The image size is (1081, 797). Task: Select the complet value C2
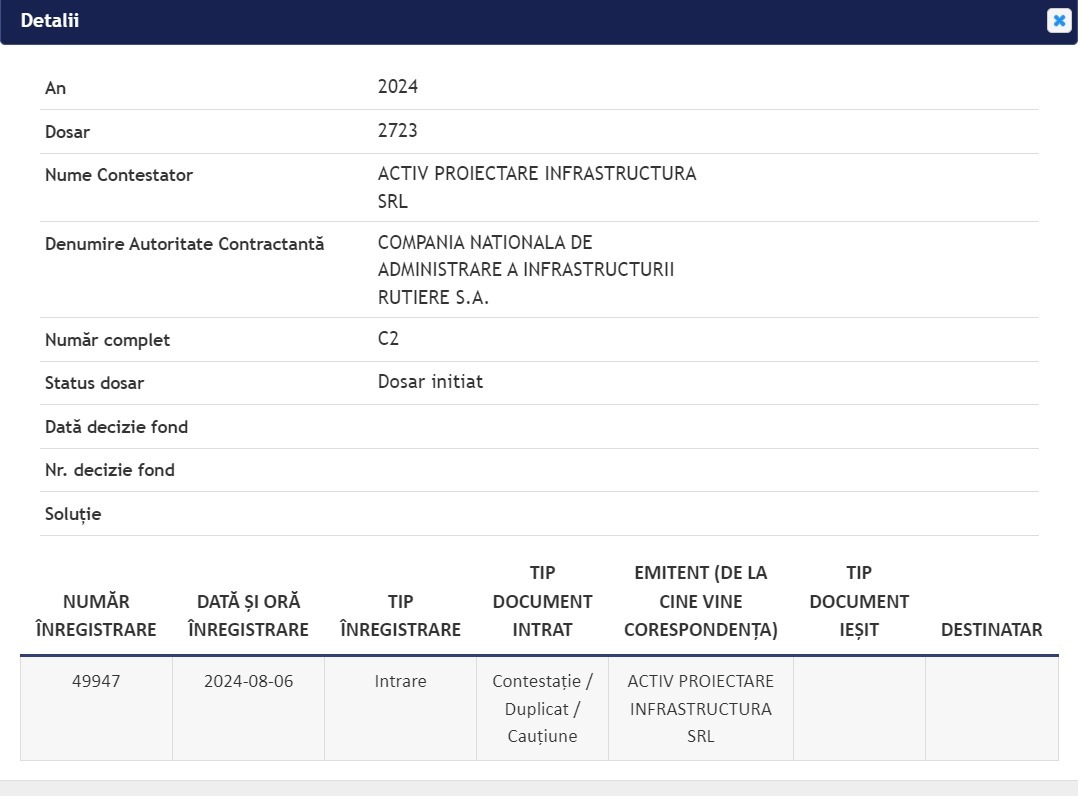pos(388,339)
